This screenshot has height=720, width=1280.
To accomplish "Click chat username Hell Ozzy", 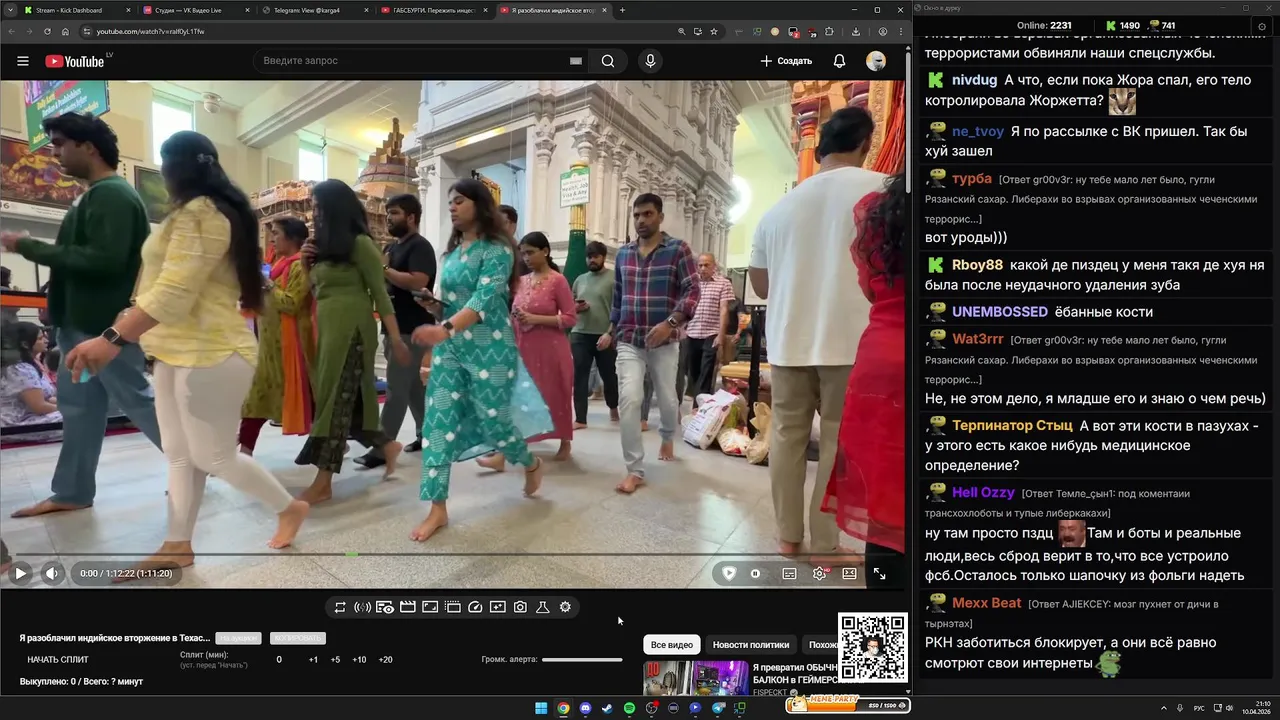I will tap(983, 492).
